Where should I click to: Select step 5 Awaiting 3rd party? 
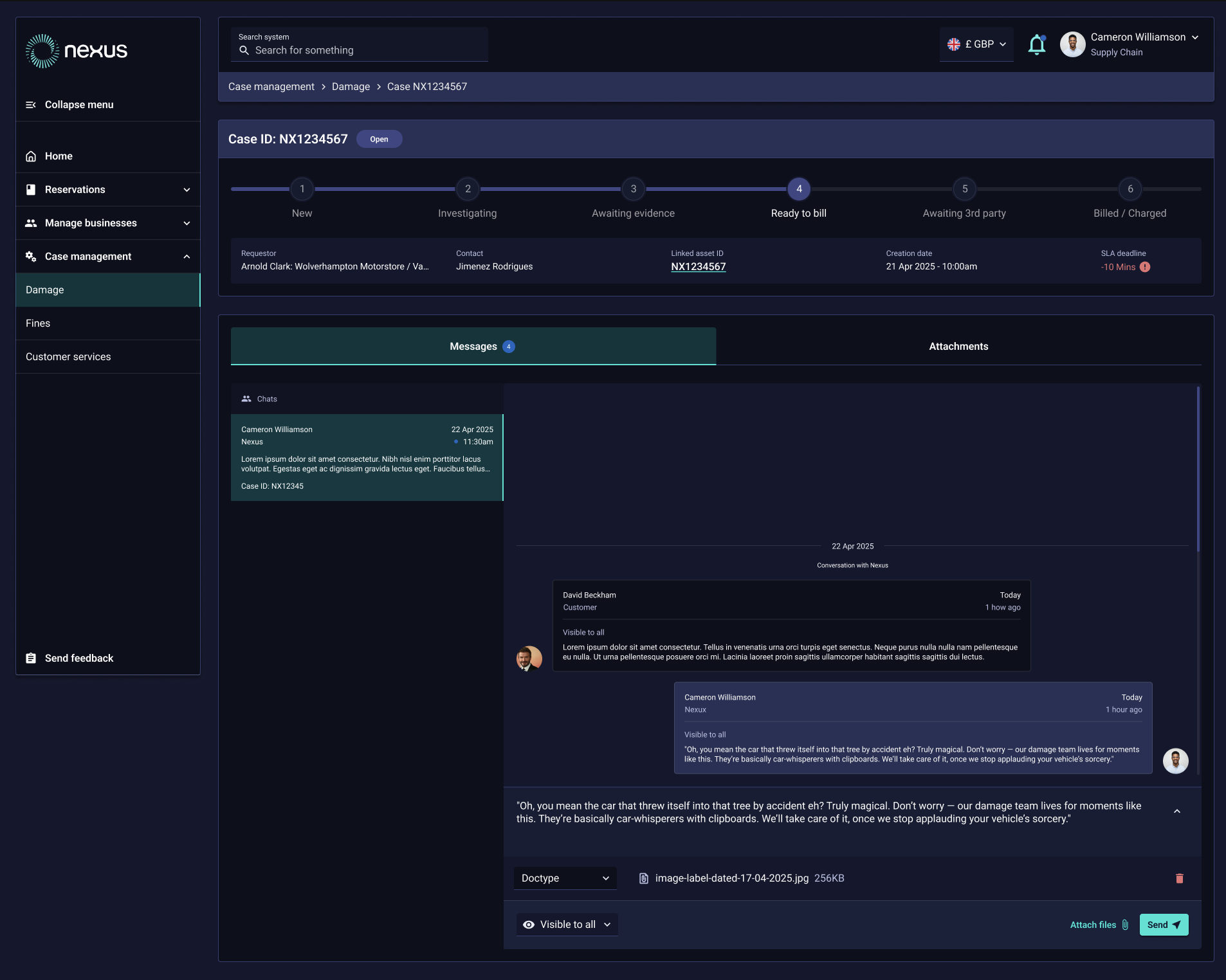(x=964, y=189)
